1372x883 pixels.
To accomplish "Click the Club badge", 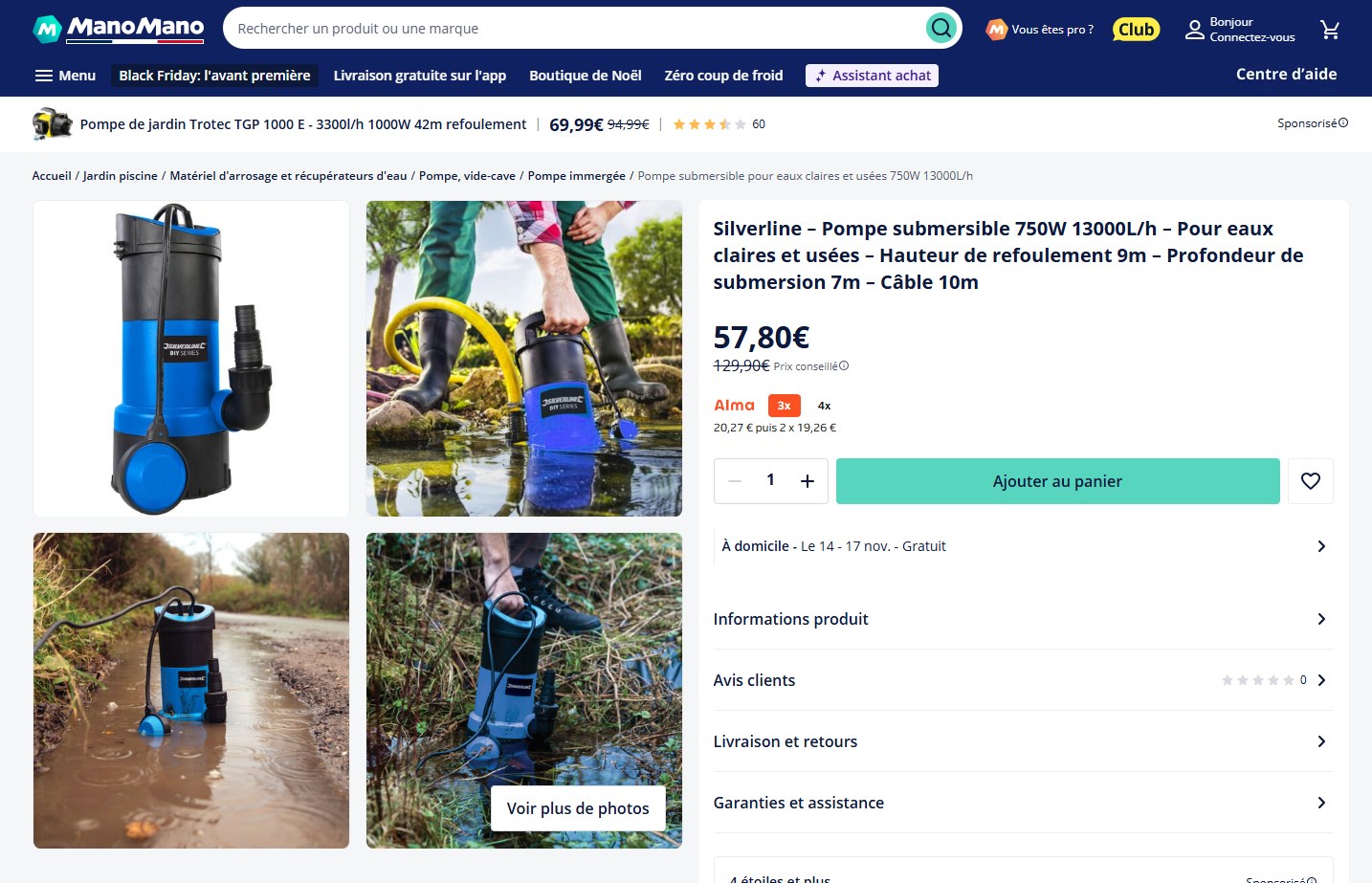I will click(1136, 30).
